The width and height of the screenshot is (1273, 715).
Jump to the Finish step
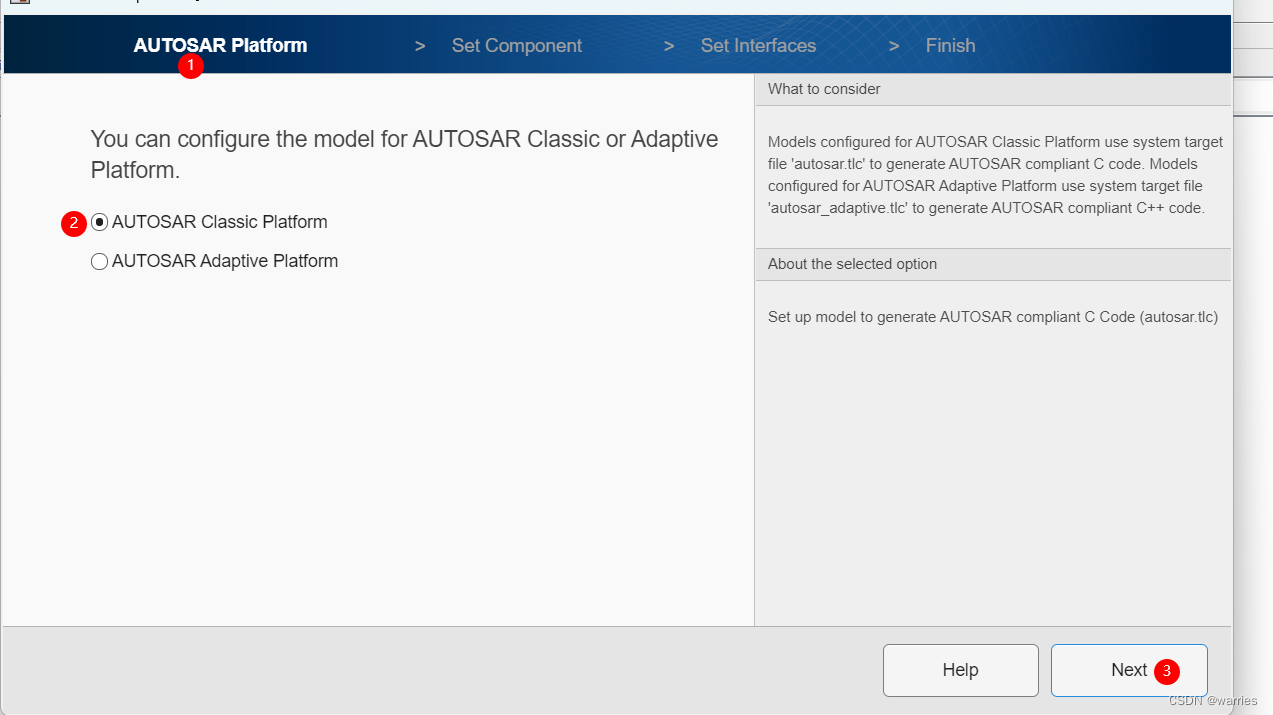pos(950,45)
